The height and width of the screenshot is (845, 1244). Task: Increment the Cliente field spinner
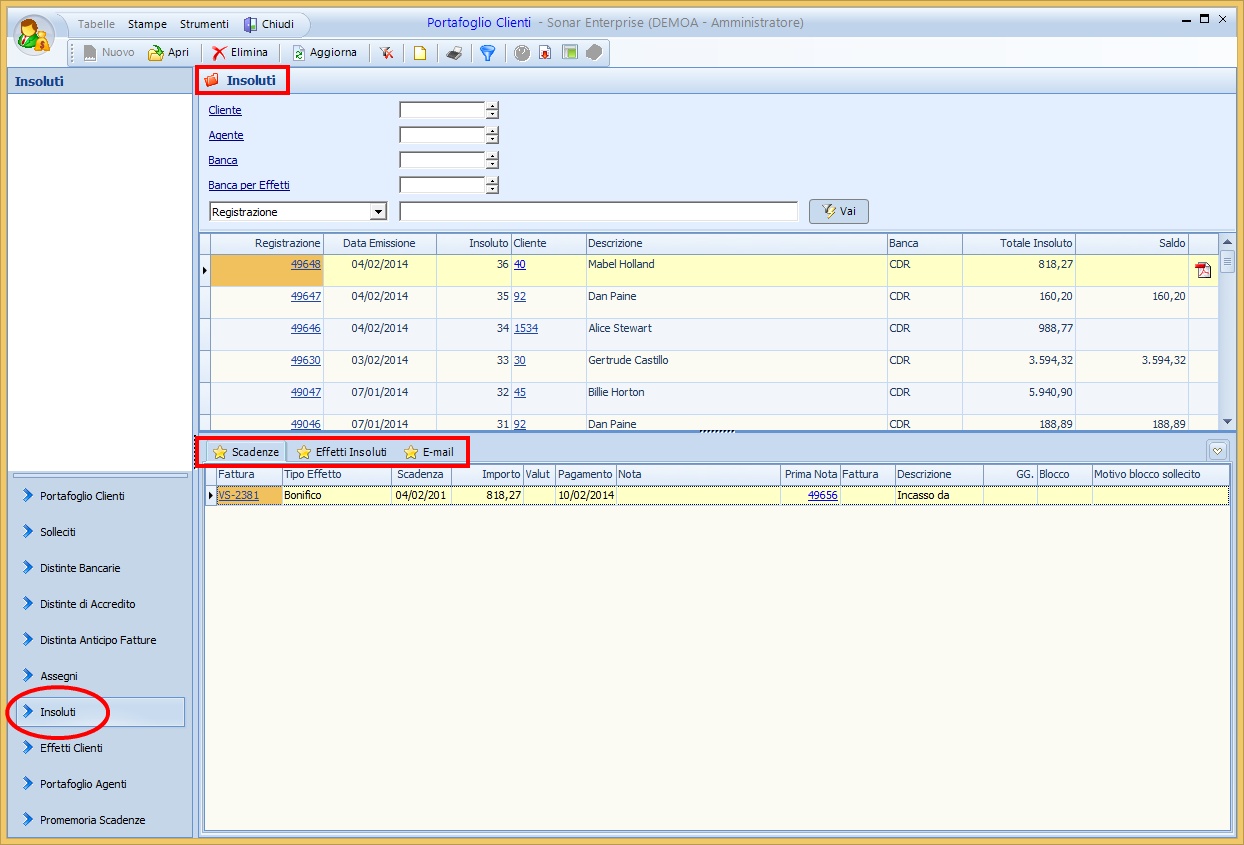(x=492, y=106)
